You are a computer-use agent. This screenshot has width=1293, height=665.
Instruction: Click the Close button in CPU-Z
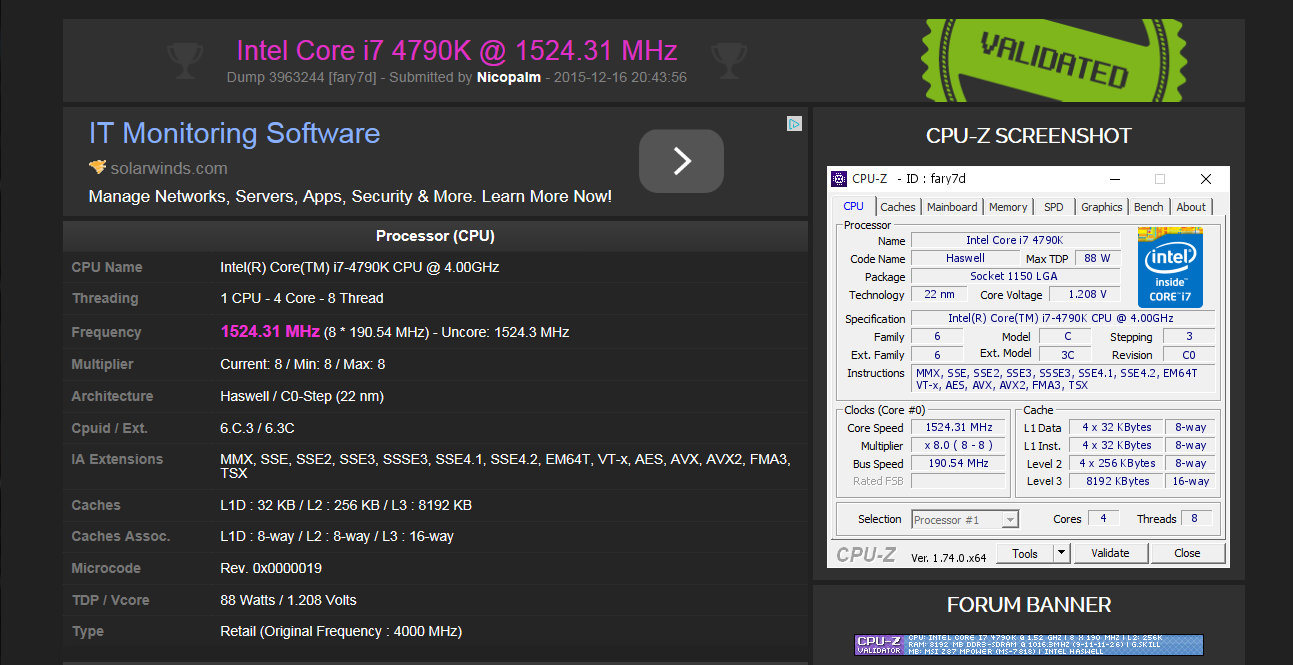pyautogui.click(x=1187, y=553)
